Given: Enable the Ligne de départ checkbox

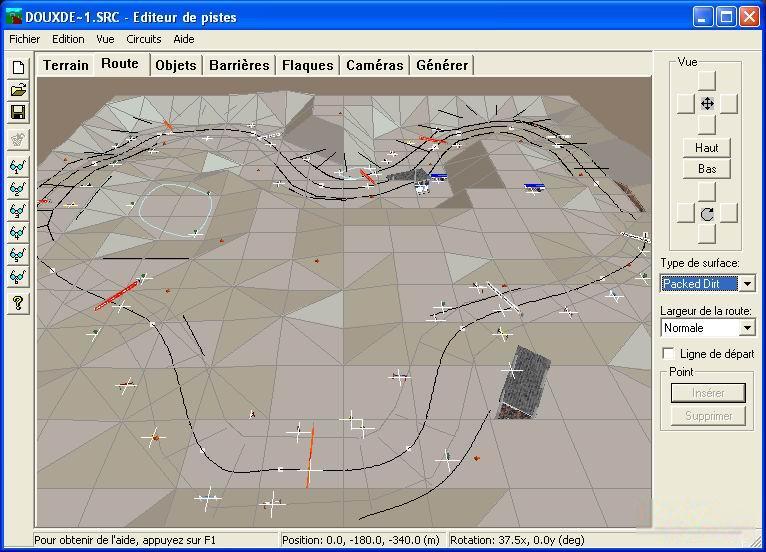Looking at the screenshot, I should pos(668,353).
